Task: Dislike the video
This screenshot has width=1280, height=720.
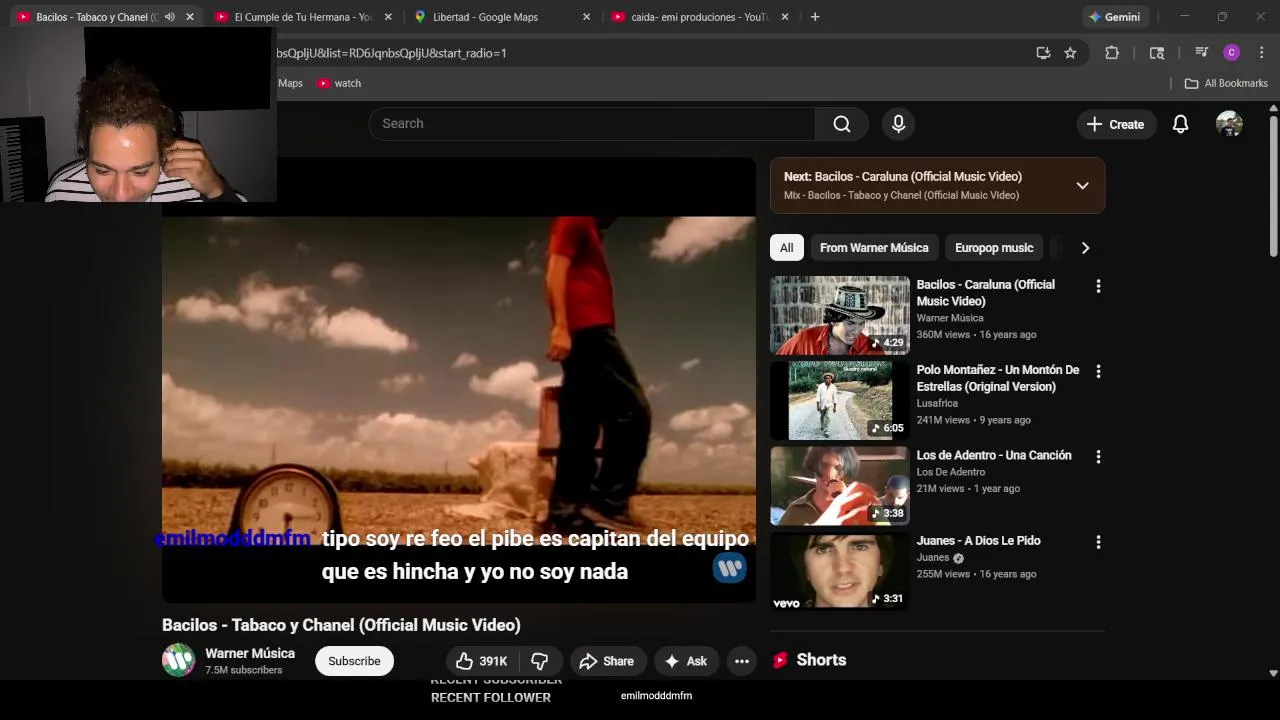Action: pos(540,661)
